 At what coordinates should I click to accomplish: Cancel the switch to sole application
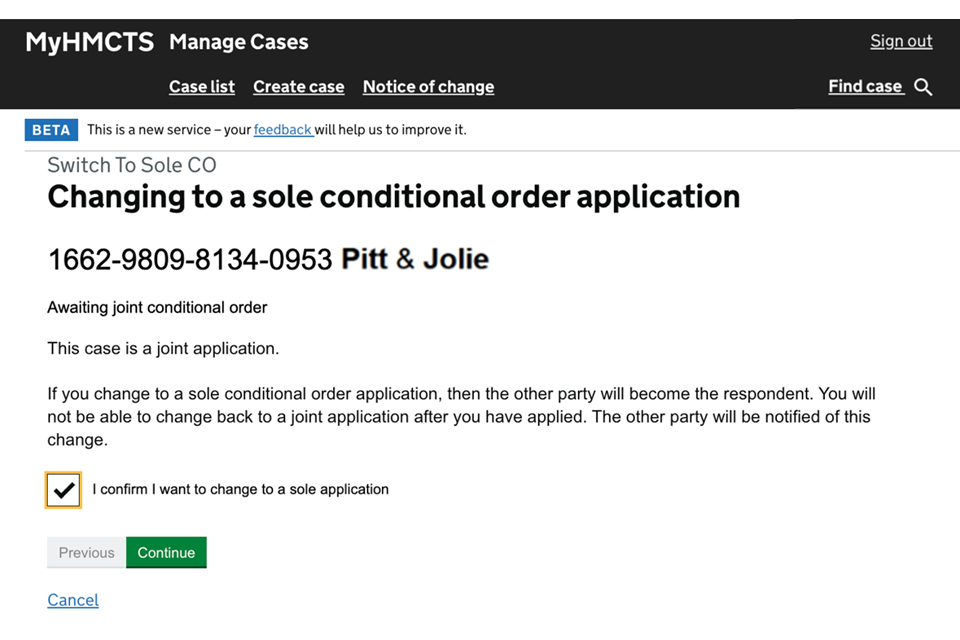[x=73, y=600]
